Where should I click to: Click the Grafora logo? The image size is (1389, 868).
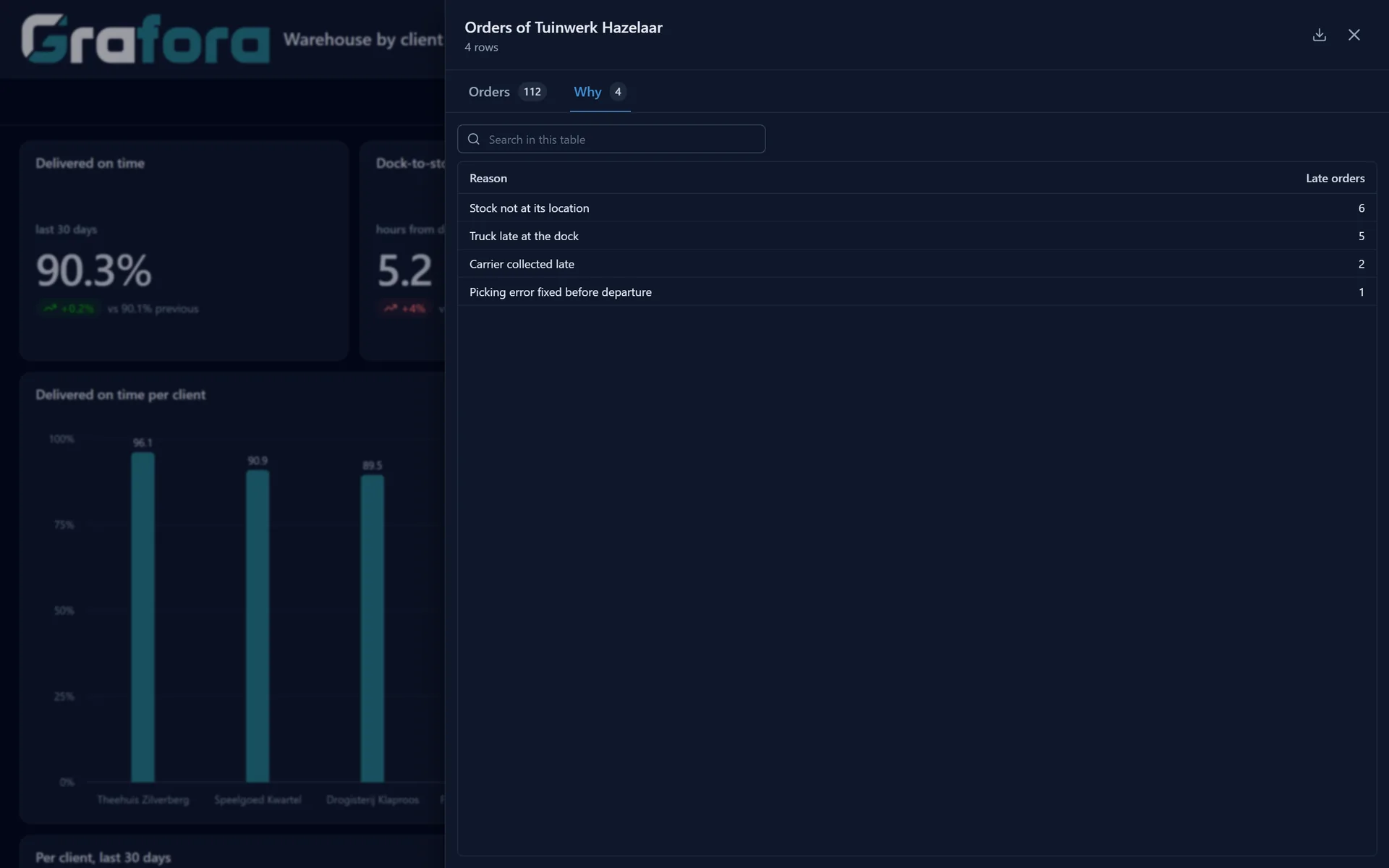coord(145,39)
